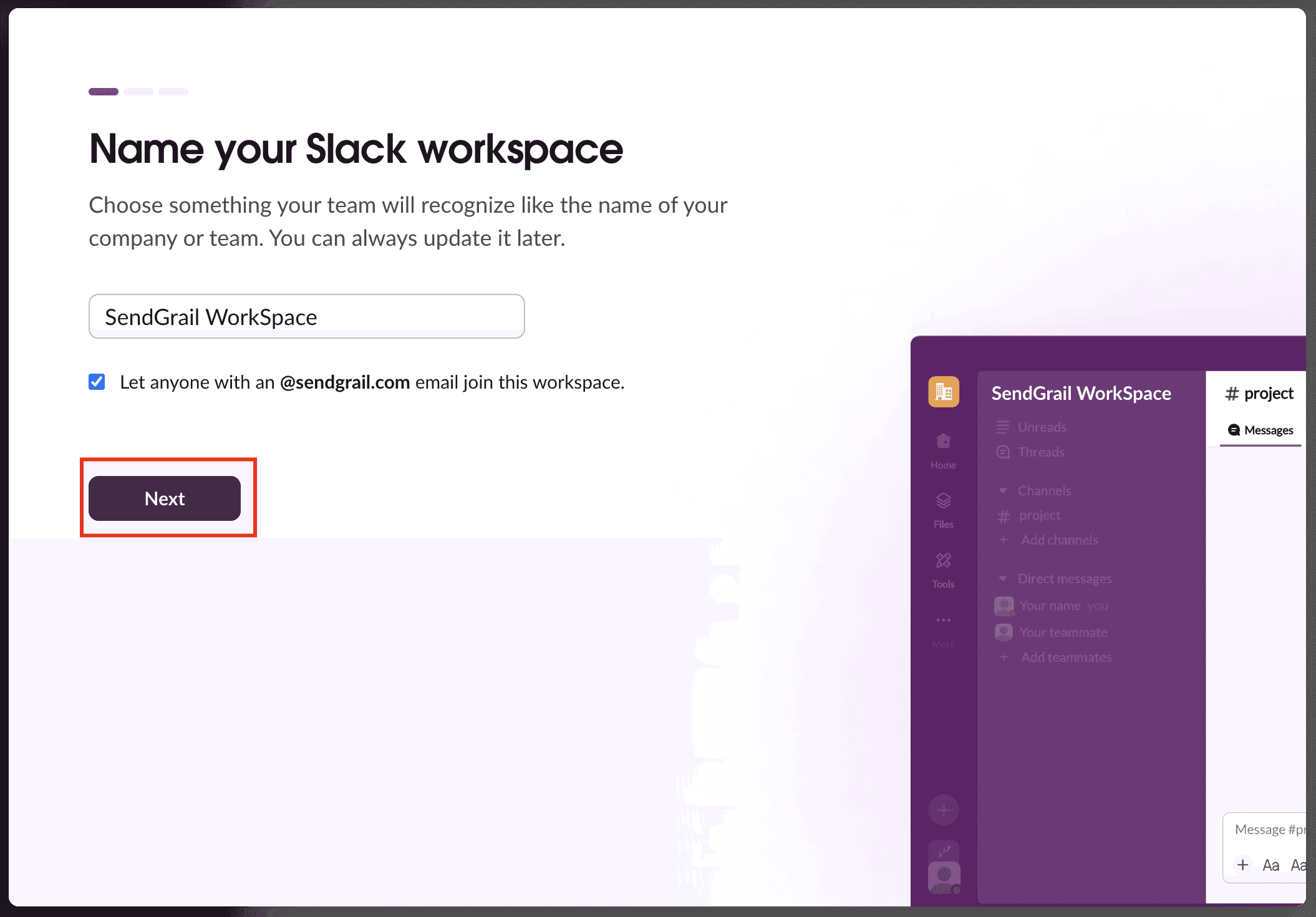
Task: Click the Your teammate avatar thumbnail
Action: [1004, 632]
